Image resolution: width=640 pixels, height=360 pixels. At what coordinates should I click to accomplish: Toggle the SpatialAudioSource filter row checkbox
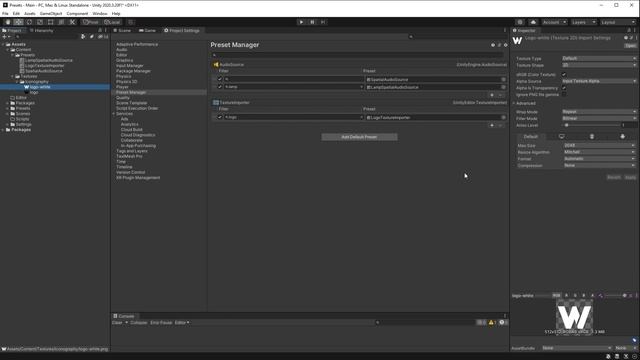(x=220, y=79)
